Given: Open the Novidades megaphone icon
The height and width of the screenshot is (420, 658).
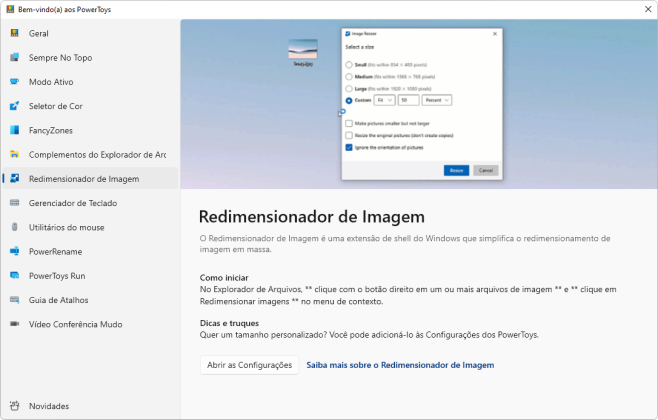Looking at the screenshot, I should tap(15, 406).
